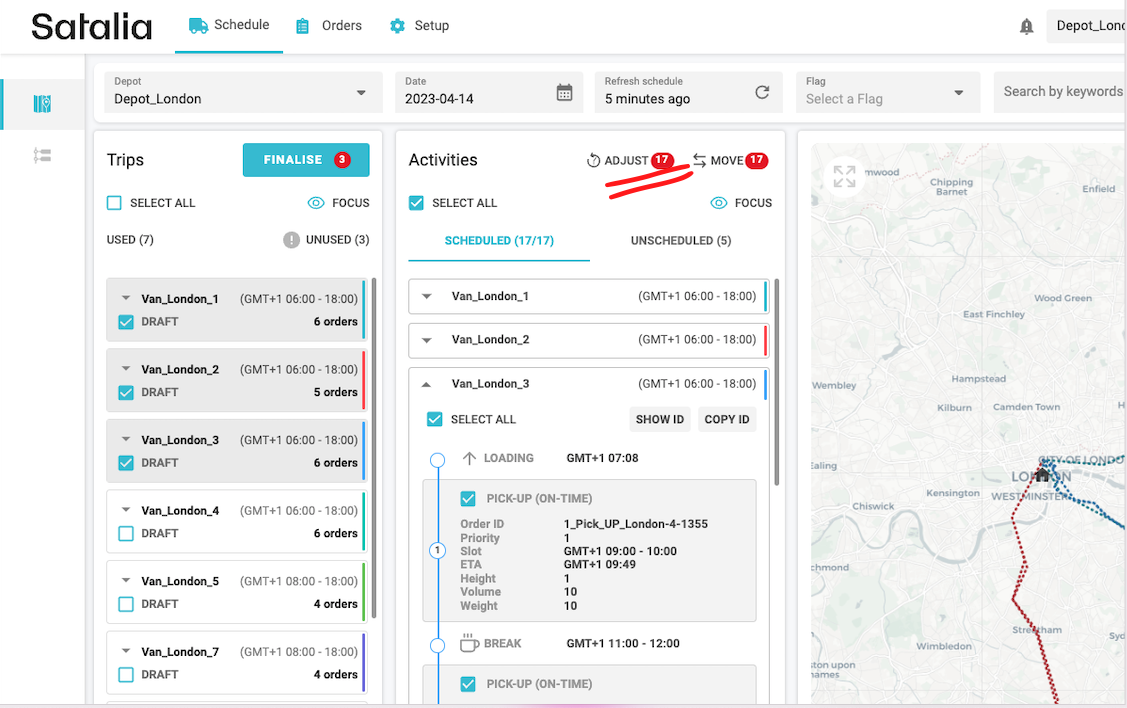Image resolution: width=1127 pixels, height=708 pixels.
Task: Click the Finalise button
Action: pos(305,160)
